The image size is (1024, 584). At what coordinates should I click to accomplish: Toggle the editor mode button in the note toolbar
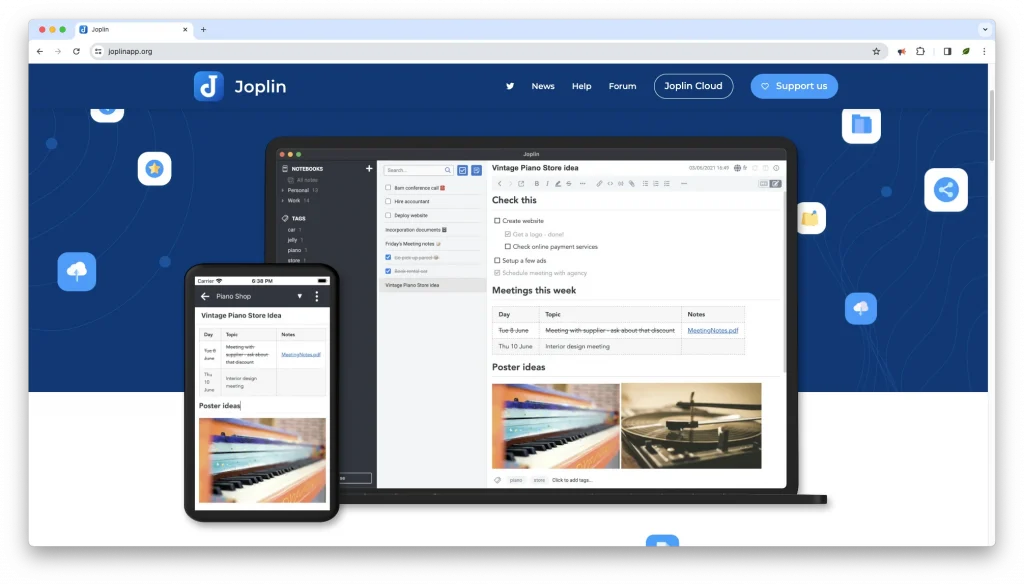click(769, 184)
